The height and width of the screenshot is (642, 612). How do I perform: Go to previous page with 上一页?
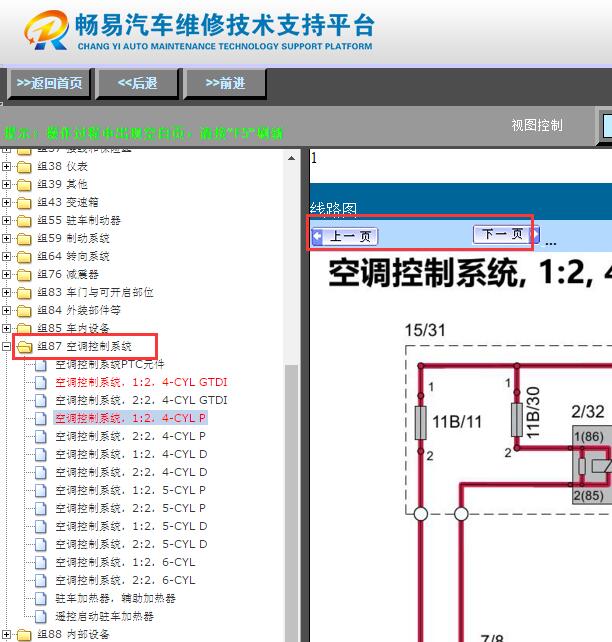click(345, 236)
